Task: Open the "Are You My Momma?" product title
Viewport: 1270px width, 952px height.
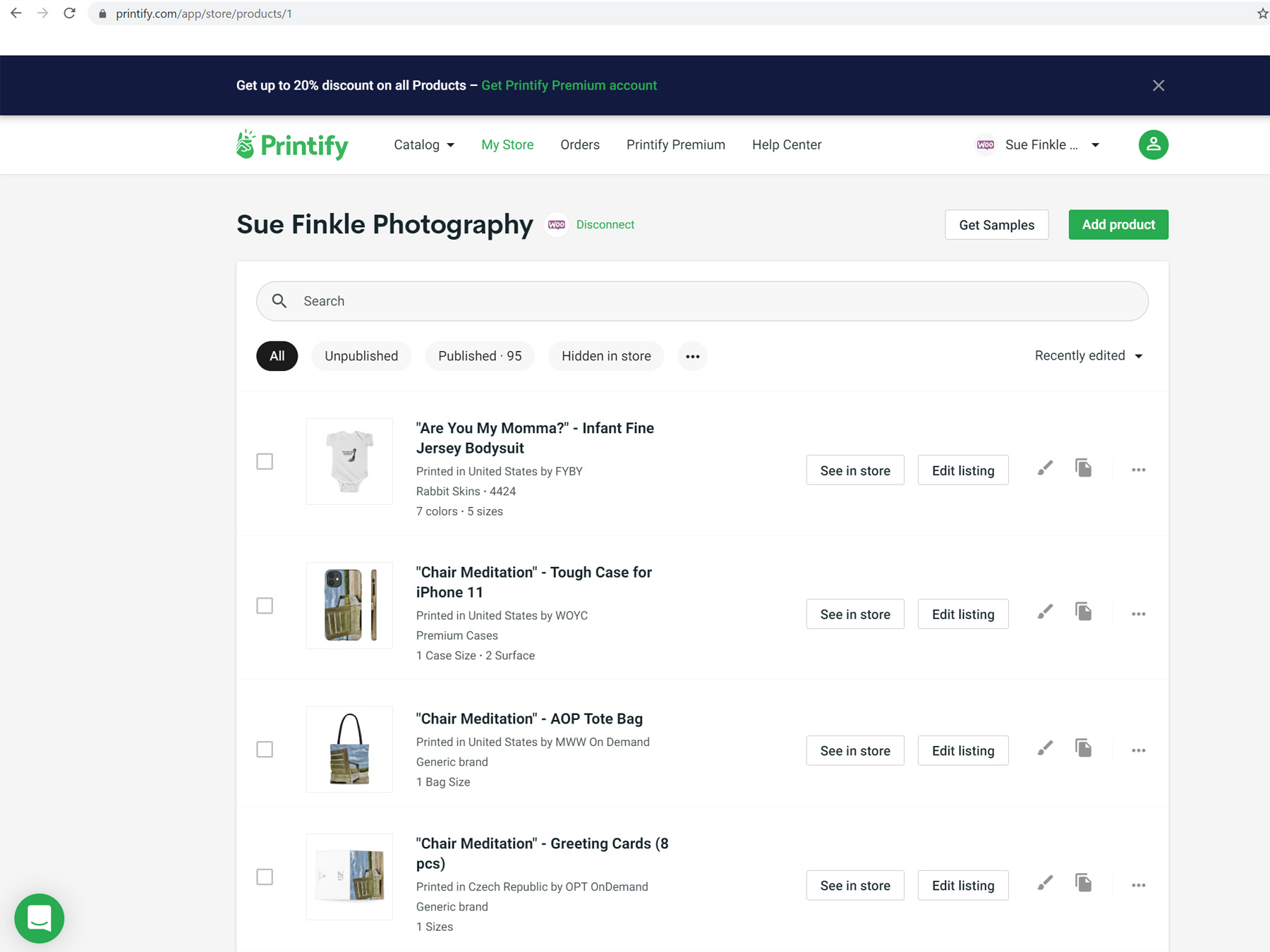Action: (535, 438)
